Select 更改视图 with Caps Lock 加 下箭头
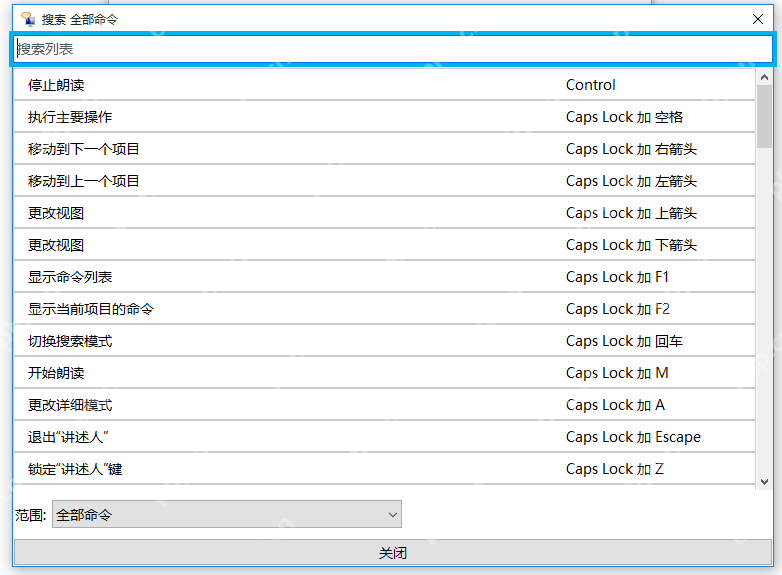The width and height of the screenshot is (782, 575). click(x=384, y=245)
